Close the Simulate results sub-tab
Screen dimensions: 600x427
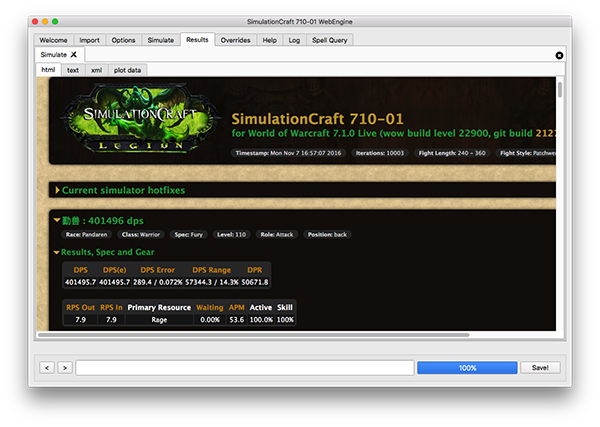pyautogui.click(x=73, y=54)
